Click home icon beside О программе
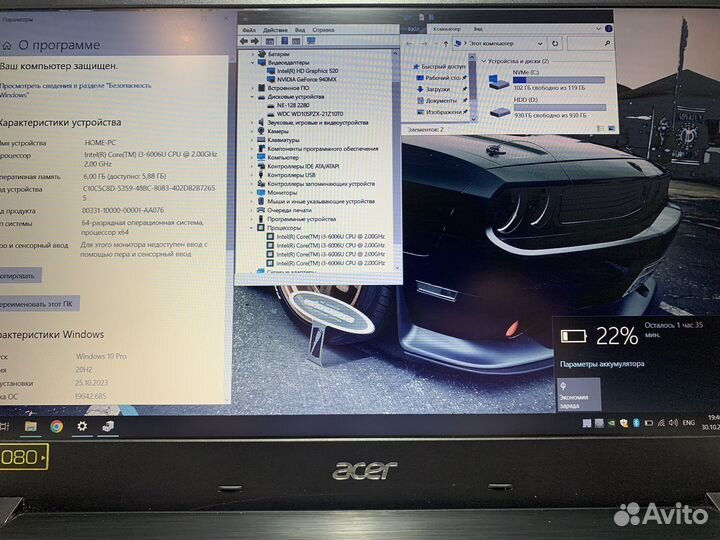This screenshot has height=540, width=720. [x=6, y=46]
